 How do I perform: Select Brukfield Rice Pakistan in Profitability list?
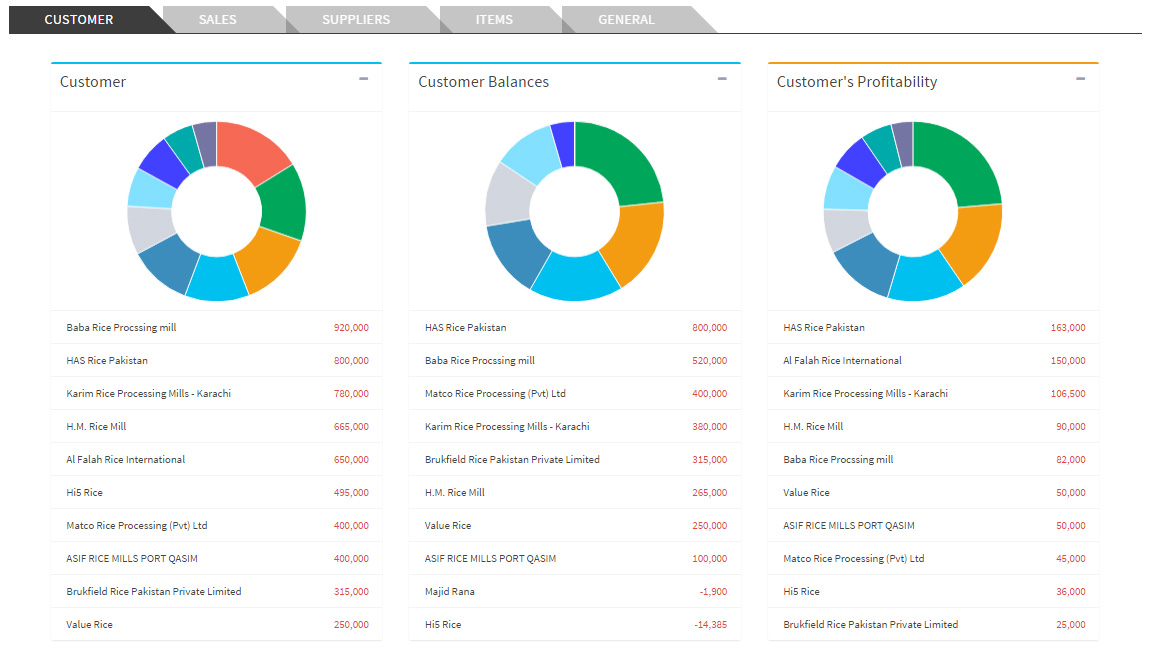coord(933,624)
